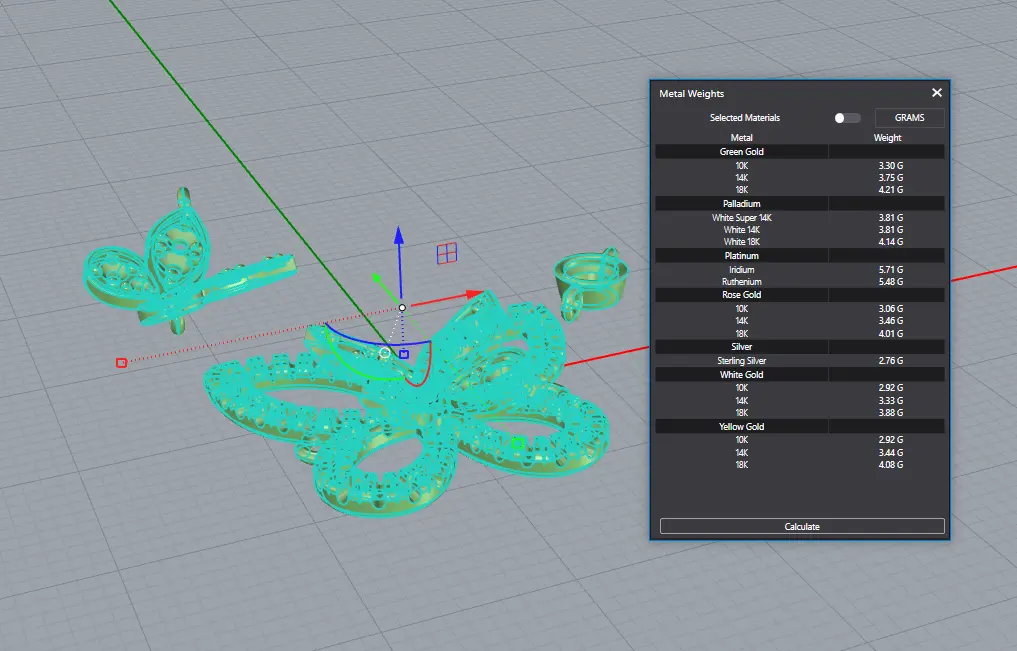Viewport: 1017px width, 651px height.
Task: Click the 5.48 G weight value
Action: [891, 281]
